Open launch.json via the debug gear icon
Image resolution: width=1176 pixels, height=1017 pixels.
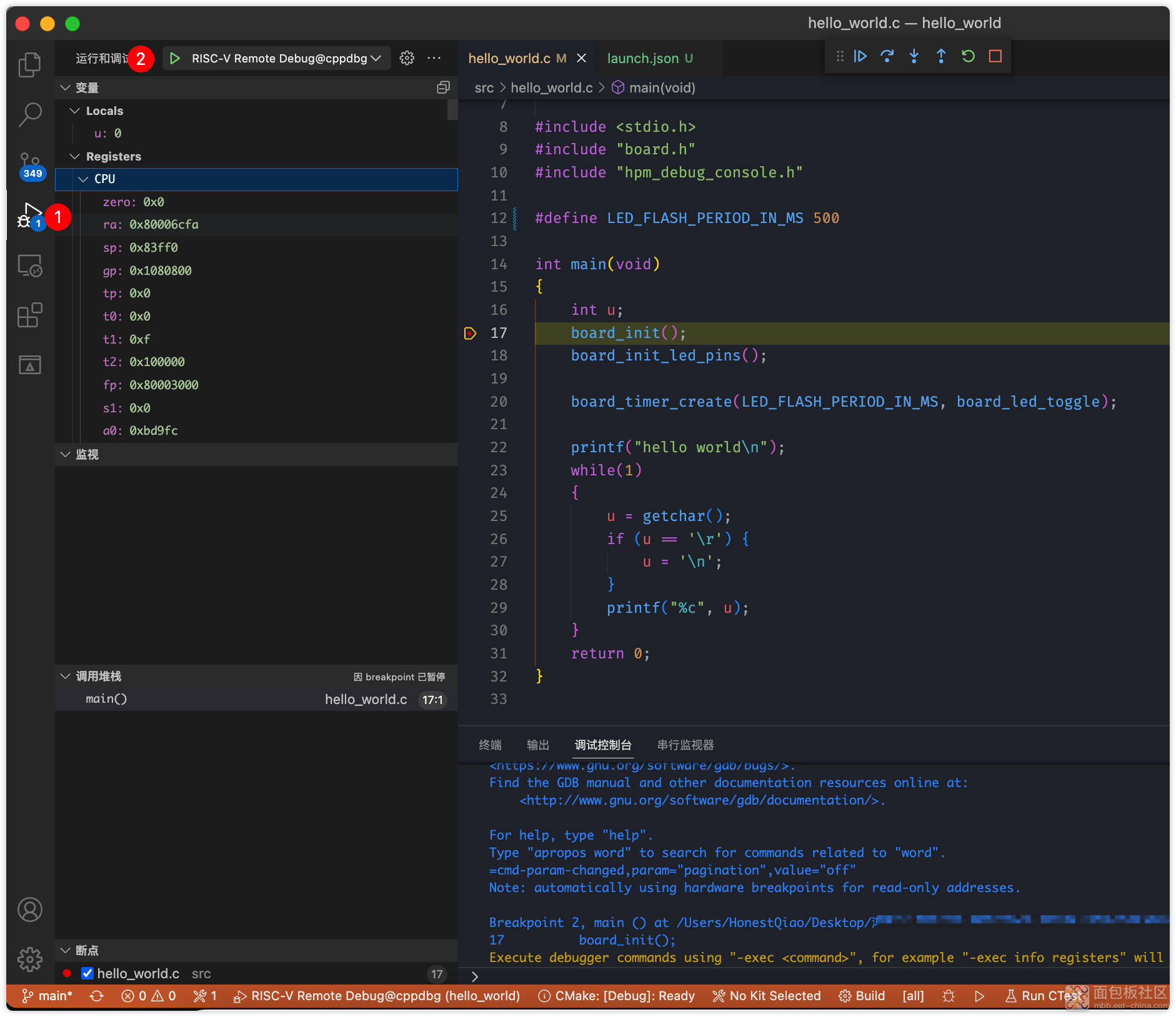click(407, 58)
